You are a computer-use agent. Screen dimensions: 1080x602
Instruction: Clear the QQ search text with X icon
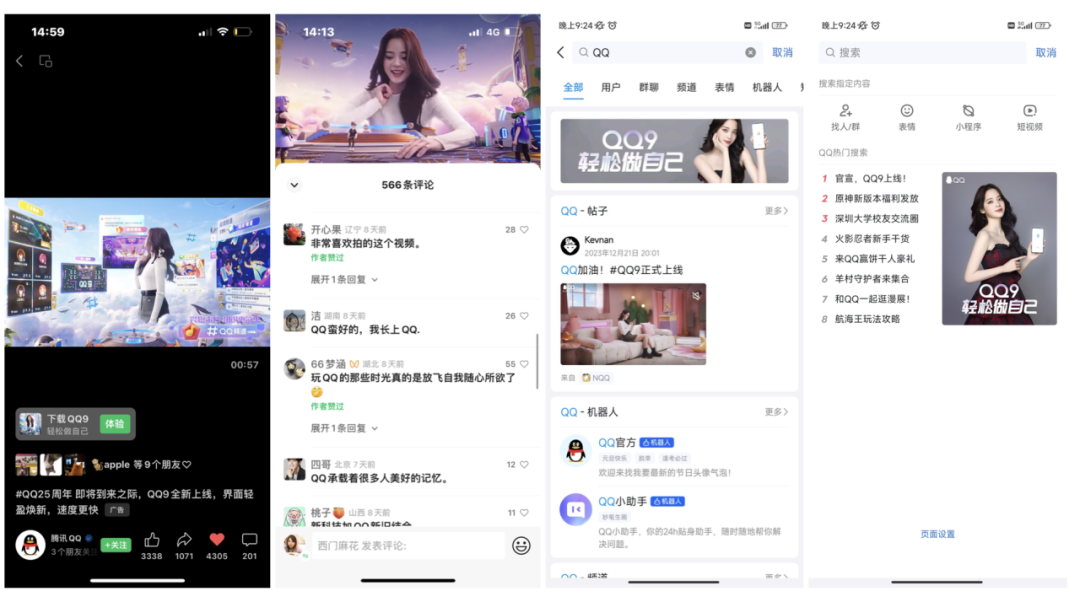coord(750,52)
